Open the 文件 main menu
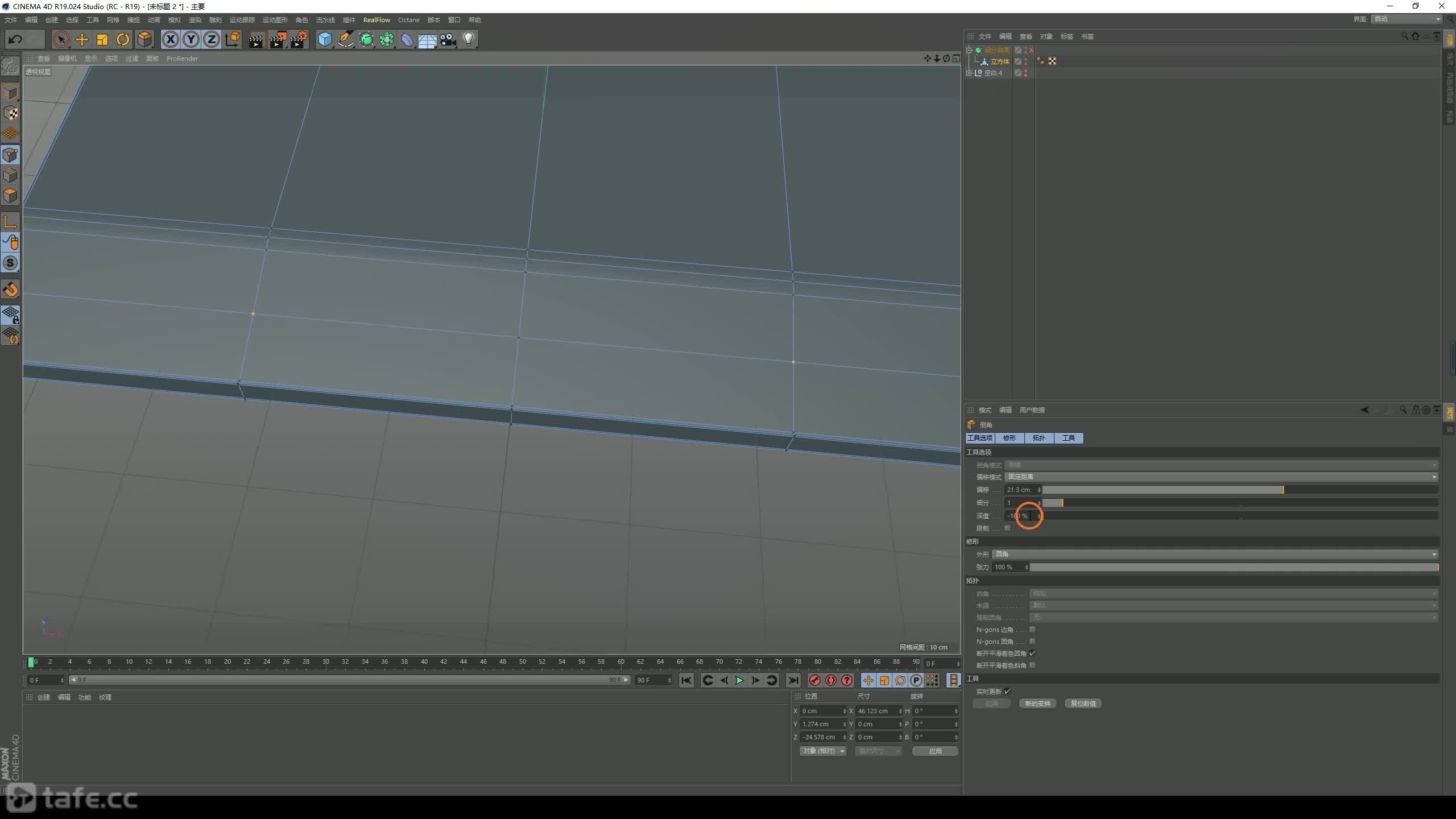The image size is (1456, 819). [x=11, y=20]
